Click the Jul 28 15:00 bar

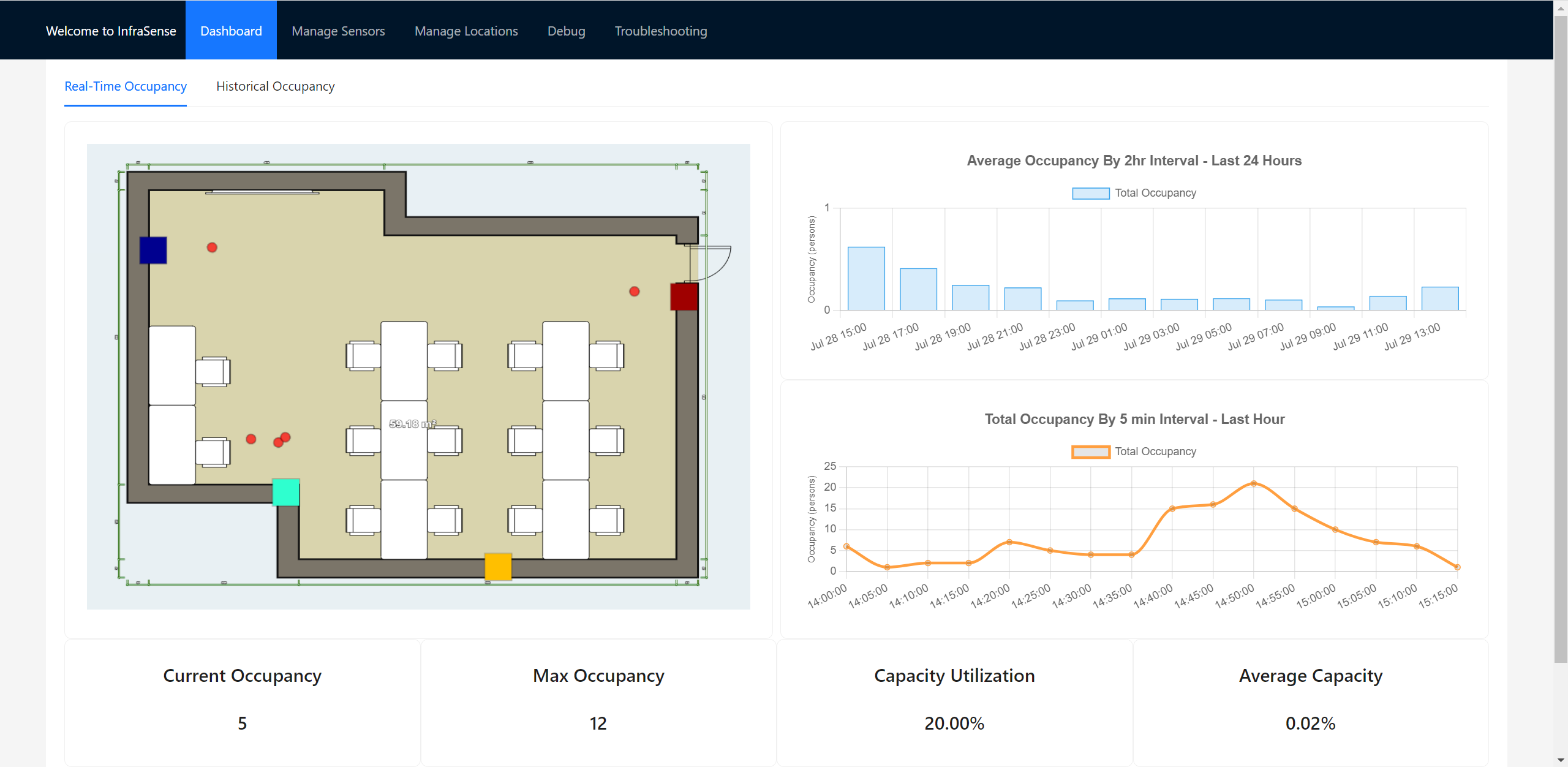[x=866, y=279]
